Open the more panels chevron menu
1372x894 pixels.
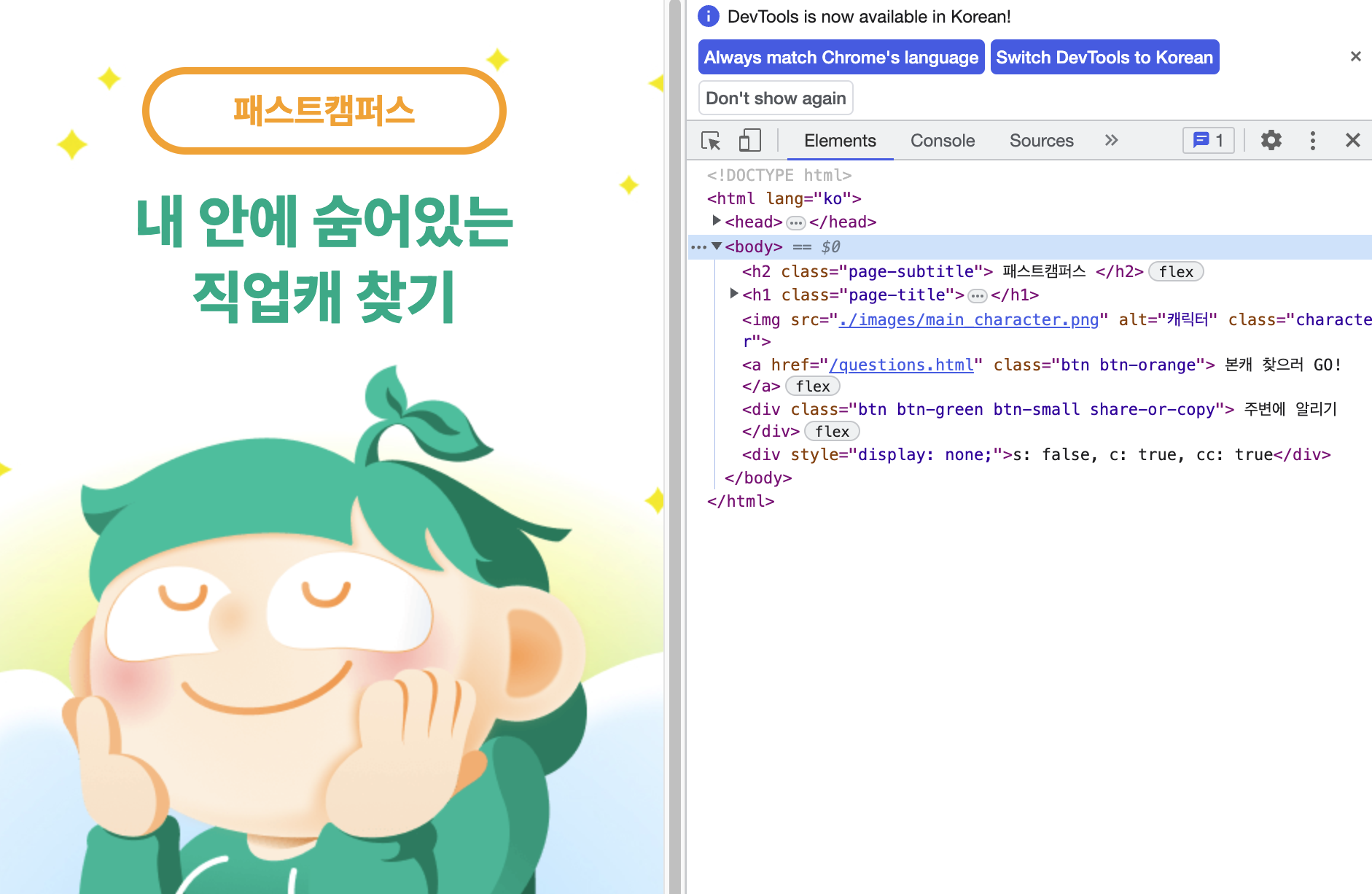click(x=1111, y=141)
